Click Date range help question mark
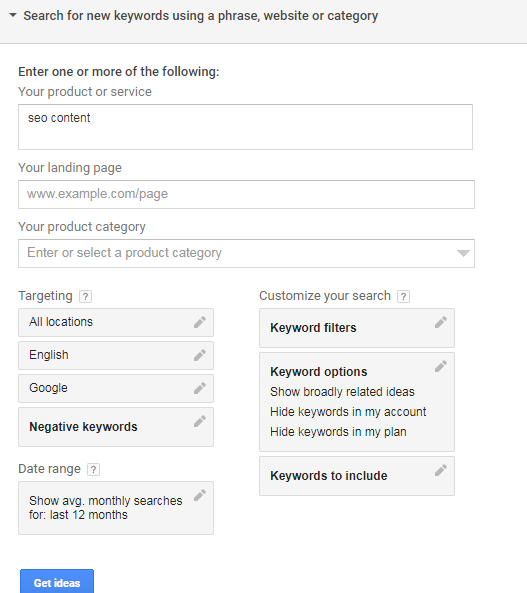527x593 pixels. click(93, 470)
